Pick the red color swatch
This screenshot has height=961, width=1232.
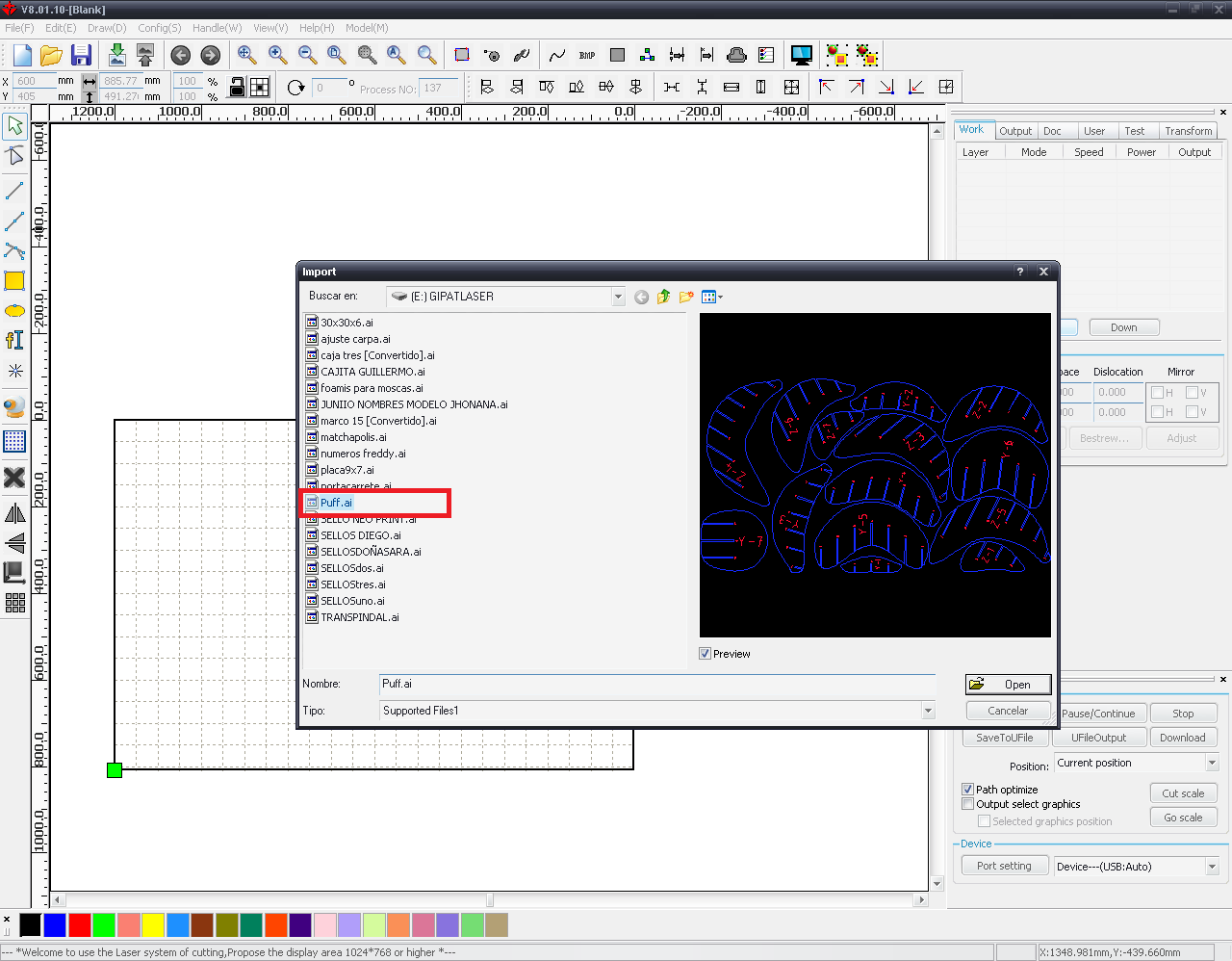click(x=80, y=925)
